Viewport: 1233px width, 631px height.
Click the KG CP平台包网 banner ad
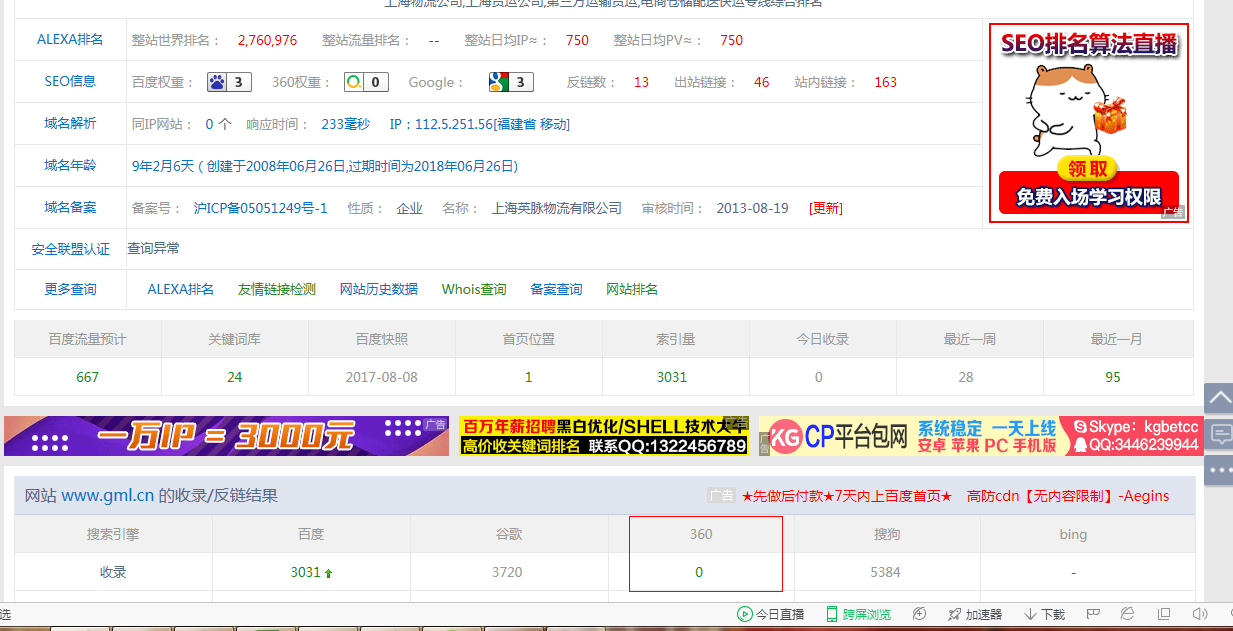point(980,436)
